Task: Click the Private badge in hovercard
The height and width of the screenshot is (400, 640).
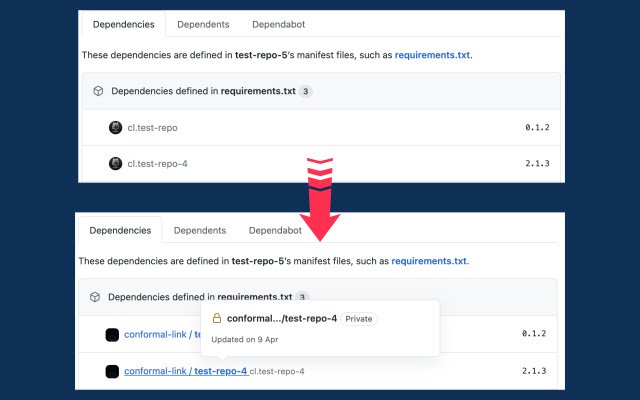Action: [x=359, y=319]
